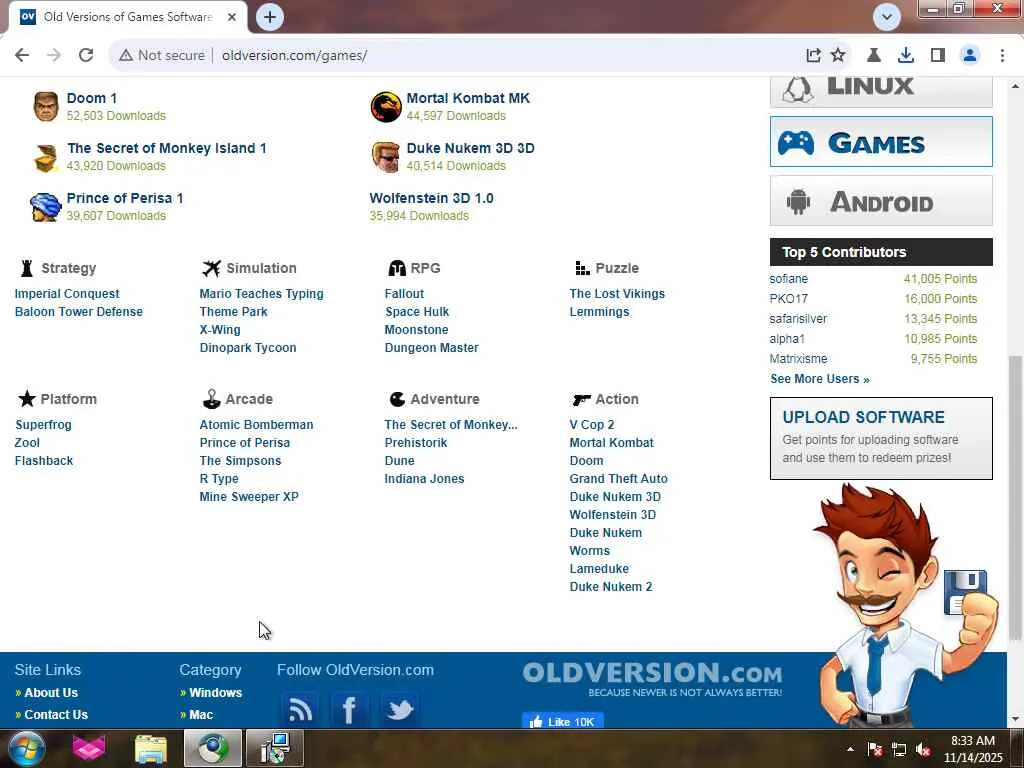Click the Doom 1 game icon
The height and width of the screenshot is (768, 1024).
click(x=46, y=106)
